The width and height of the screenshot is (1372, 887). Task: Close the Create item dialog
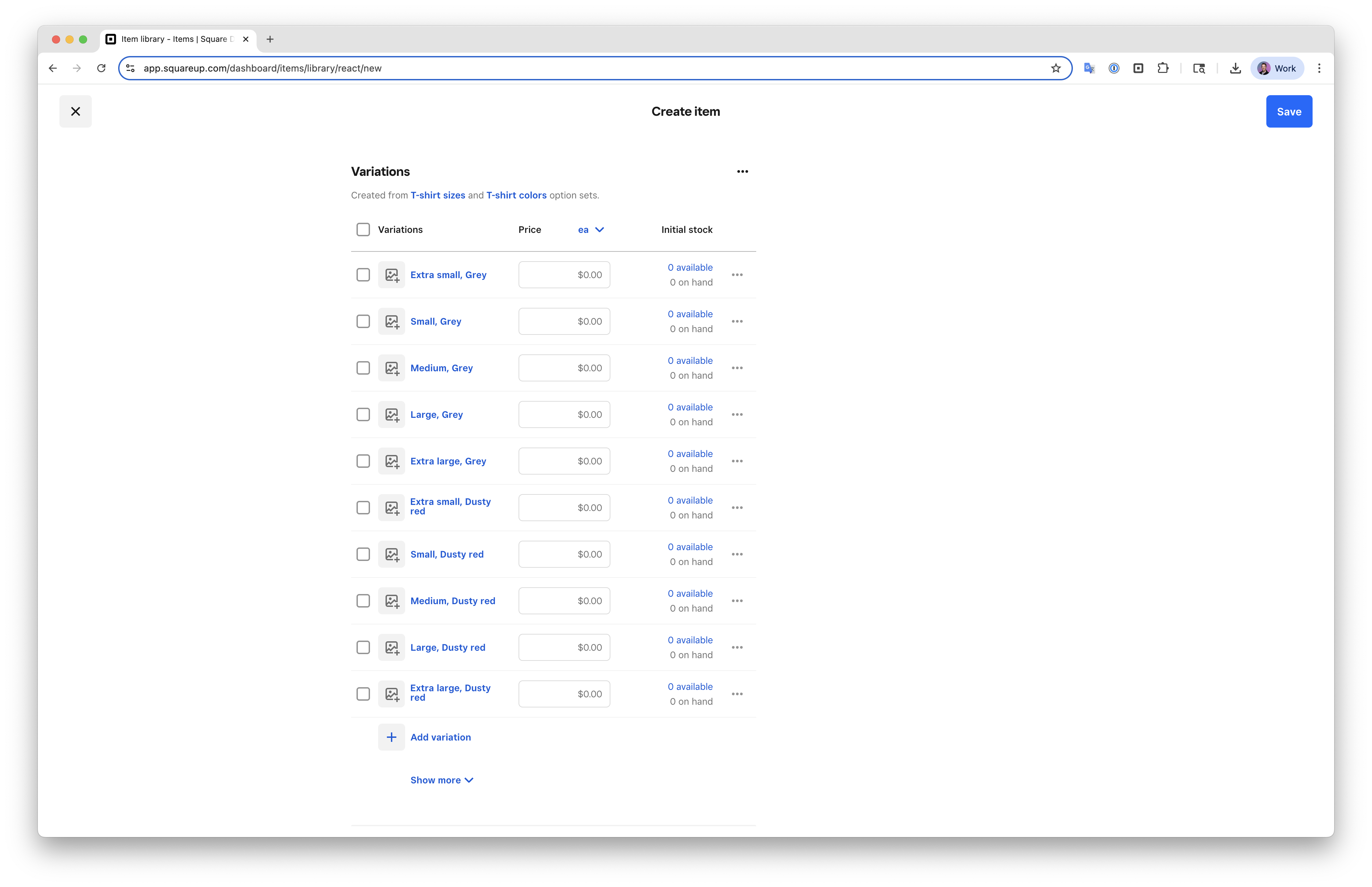pos(76,112)
